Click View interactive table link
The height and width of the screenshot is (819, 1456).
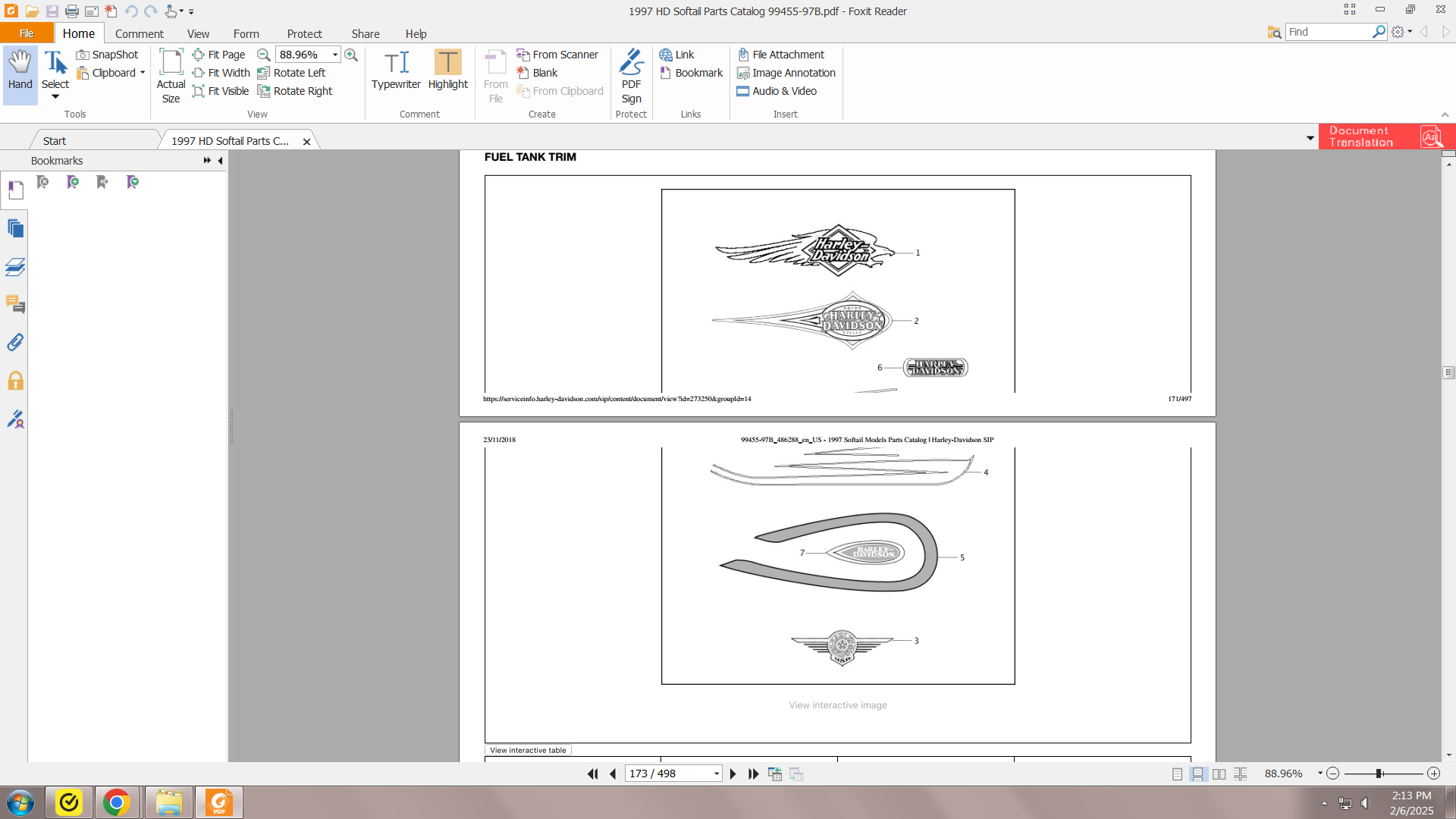coord(528,750)
